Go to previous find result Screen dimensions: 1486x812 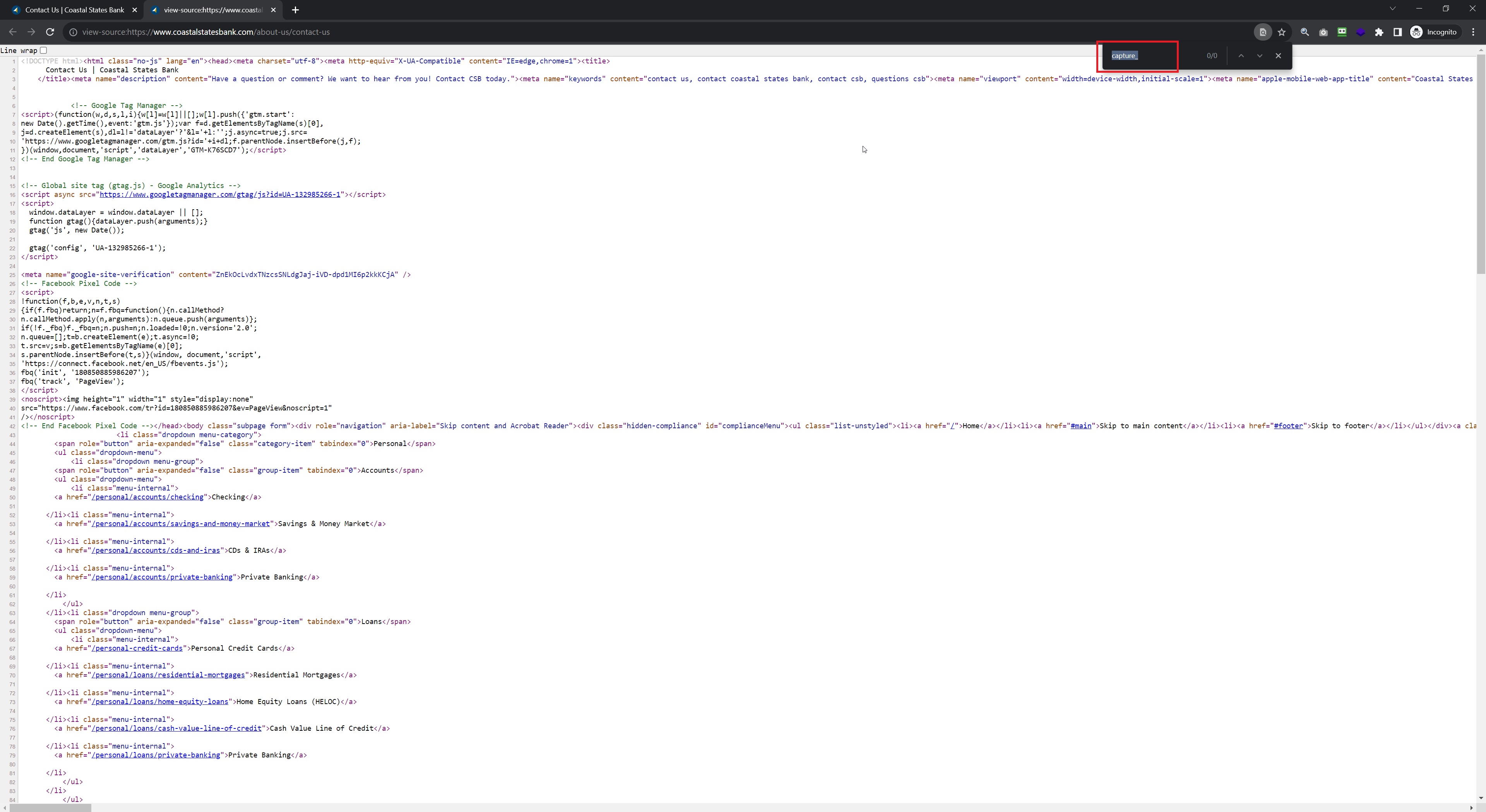click(1241, 56)
